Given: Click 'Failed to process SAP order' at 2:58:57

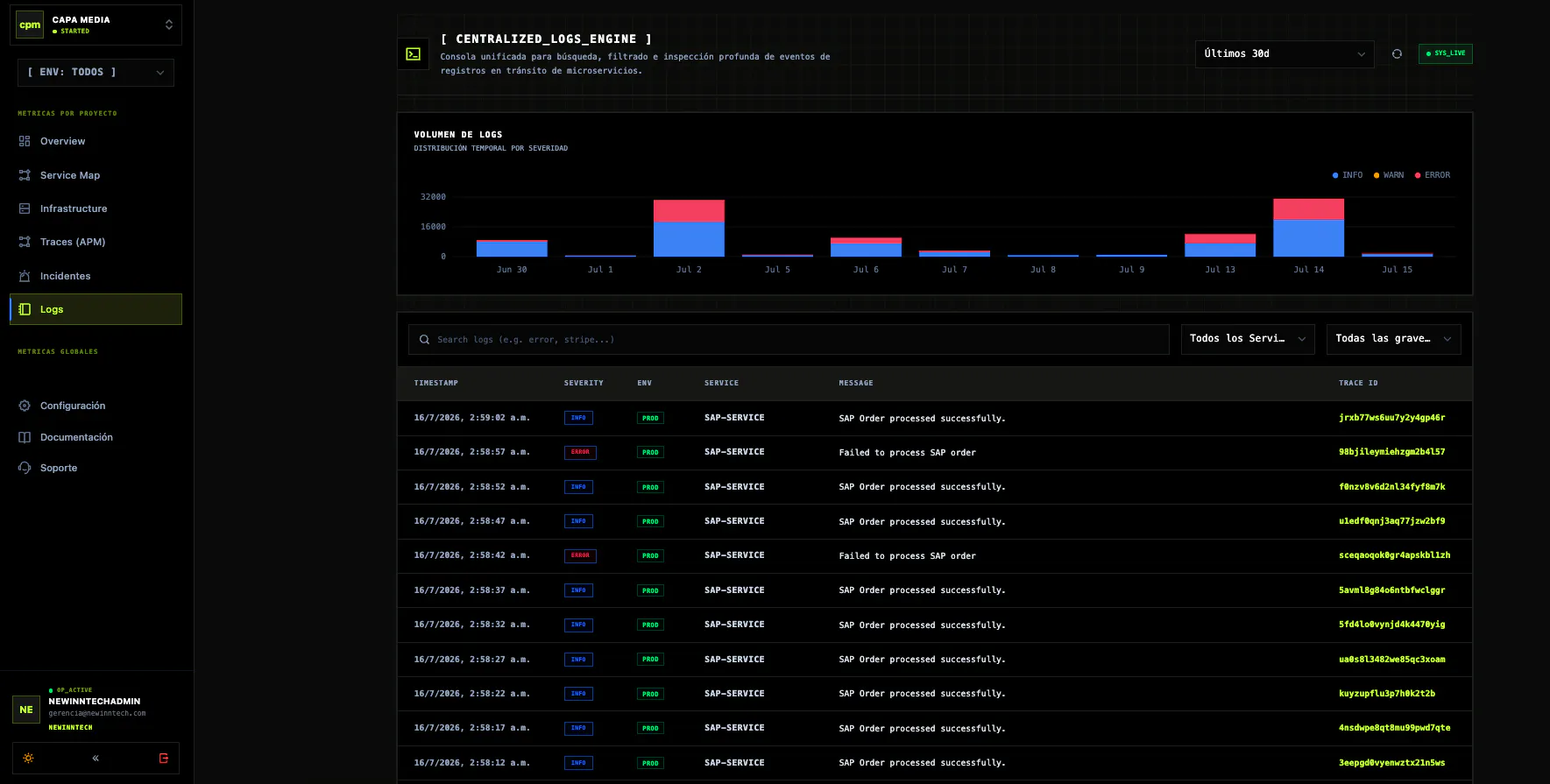Looking at the screenshot, I should 907,453.
